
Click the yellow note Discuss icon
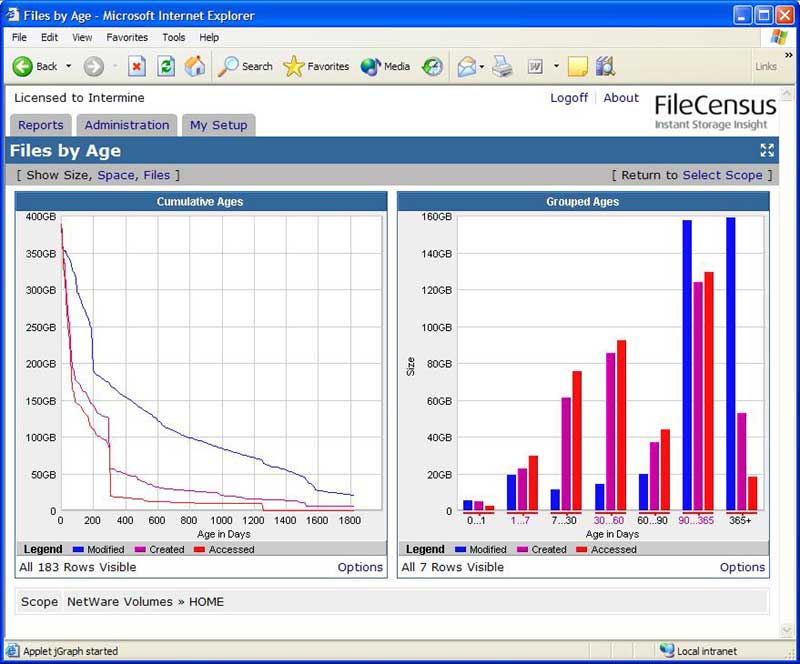point(578,66)
